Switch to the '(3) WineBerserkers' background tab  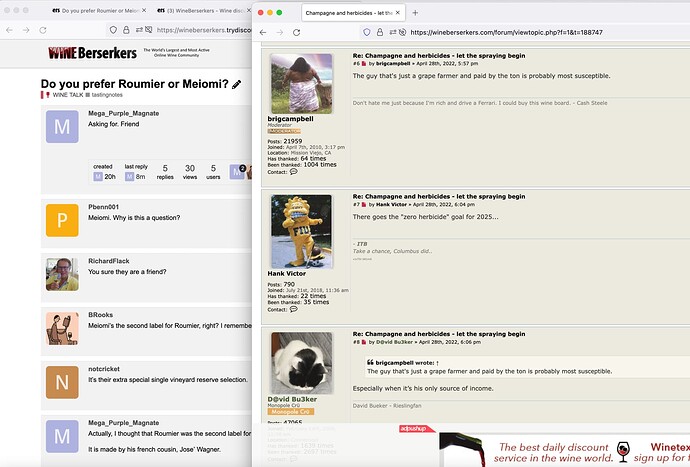(200, 10)
